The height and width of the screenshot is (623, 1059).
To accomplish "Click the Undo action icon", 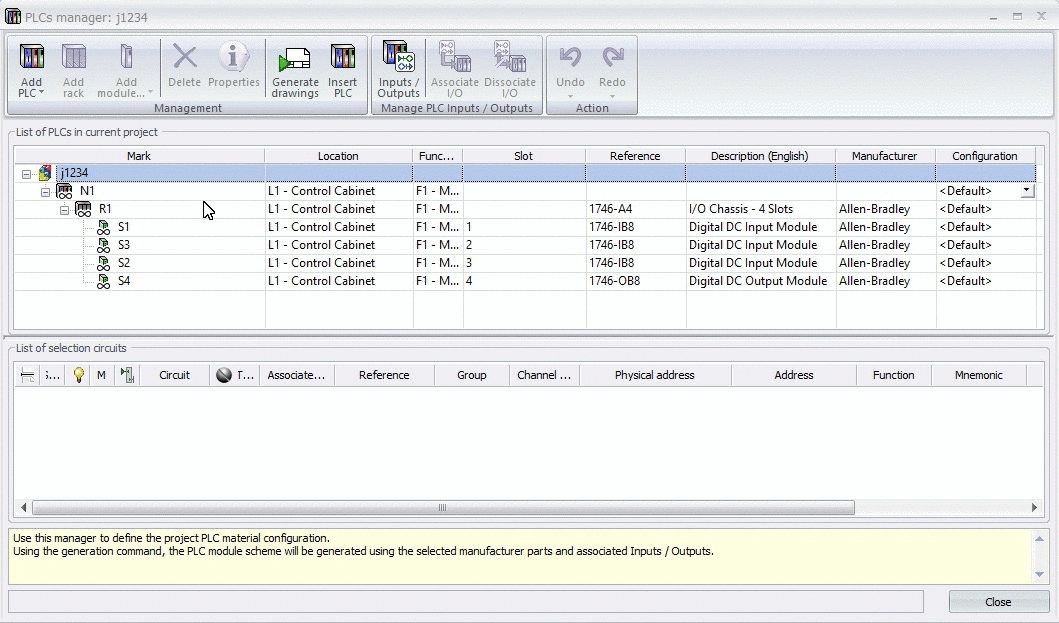I will [x=570, y=57].
